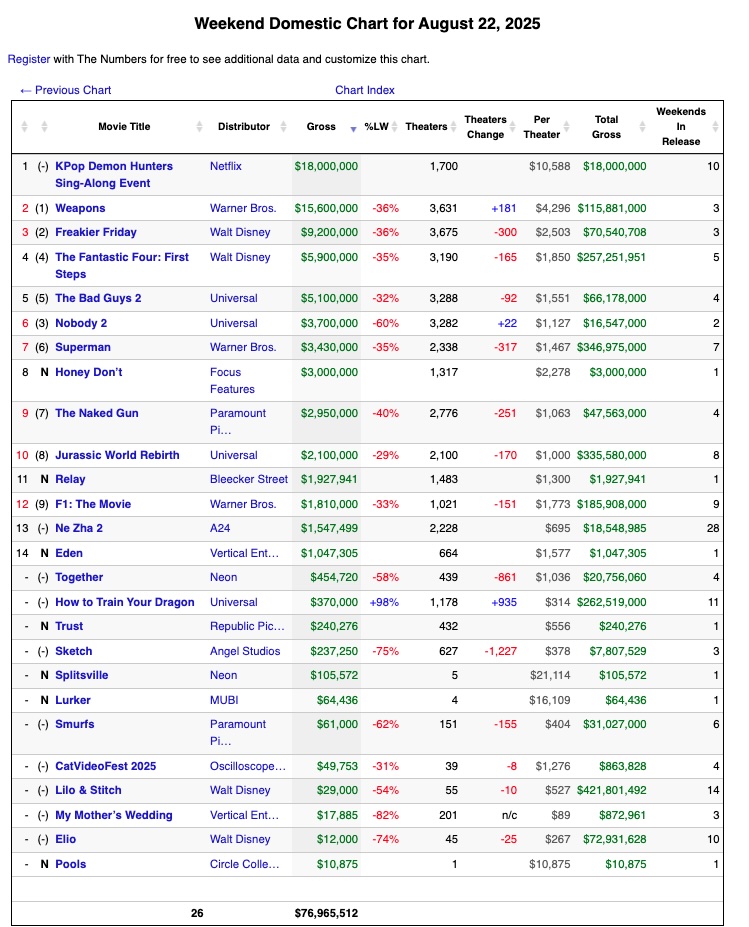749x927 pixels.
Task: Sort by Total Gross header text
Action: 607,127
